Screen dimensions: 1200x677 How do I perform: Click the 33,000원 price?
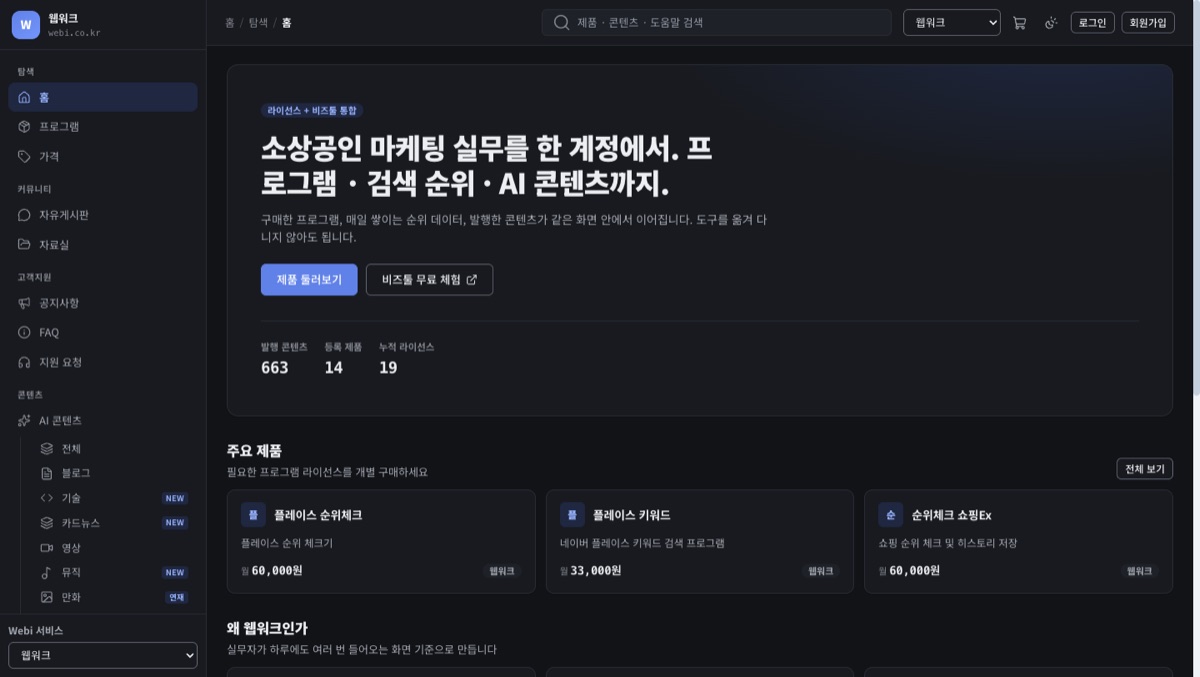595,571
